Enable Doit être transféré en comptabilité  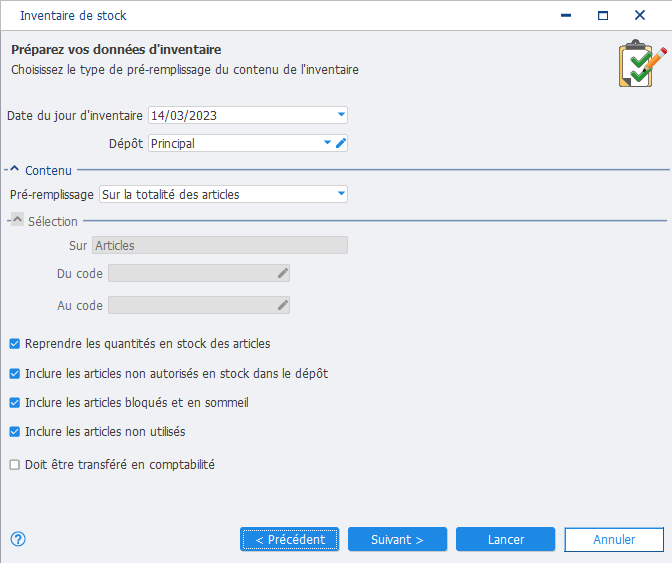click(x=15, y=464)
